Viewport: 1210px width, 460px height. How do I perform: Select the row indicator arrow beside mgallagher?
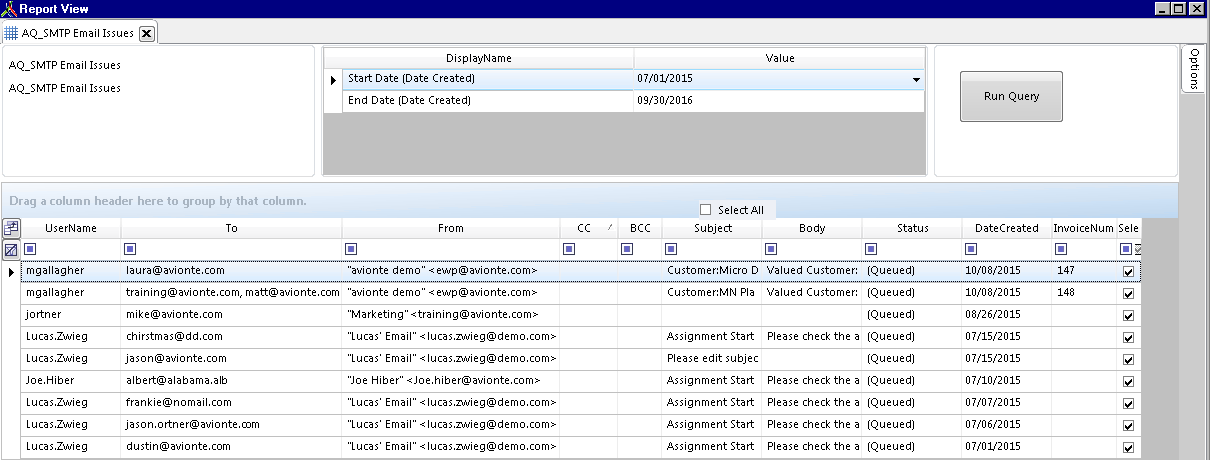tap(11, 271)
